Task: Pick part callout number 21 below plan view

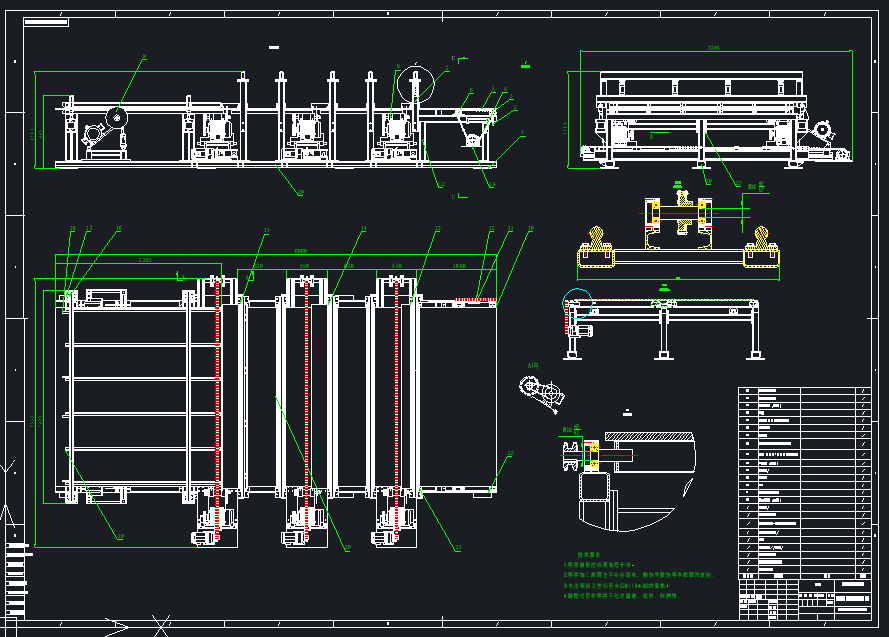Action: point(458,548)
